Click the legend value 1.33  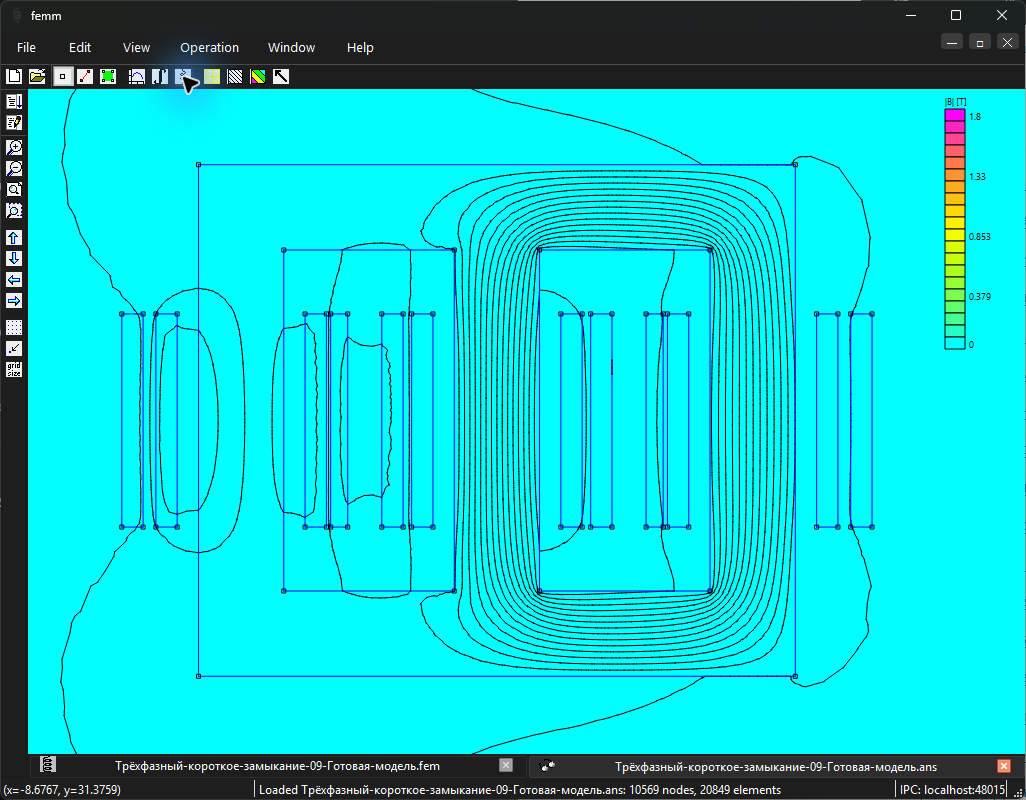(977, 177)
